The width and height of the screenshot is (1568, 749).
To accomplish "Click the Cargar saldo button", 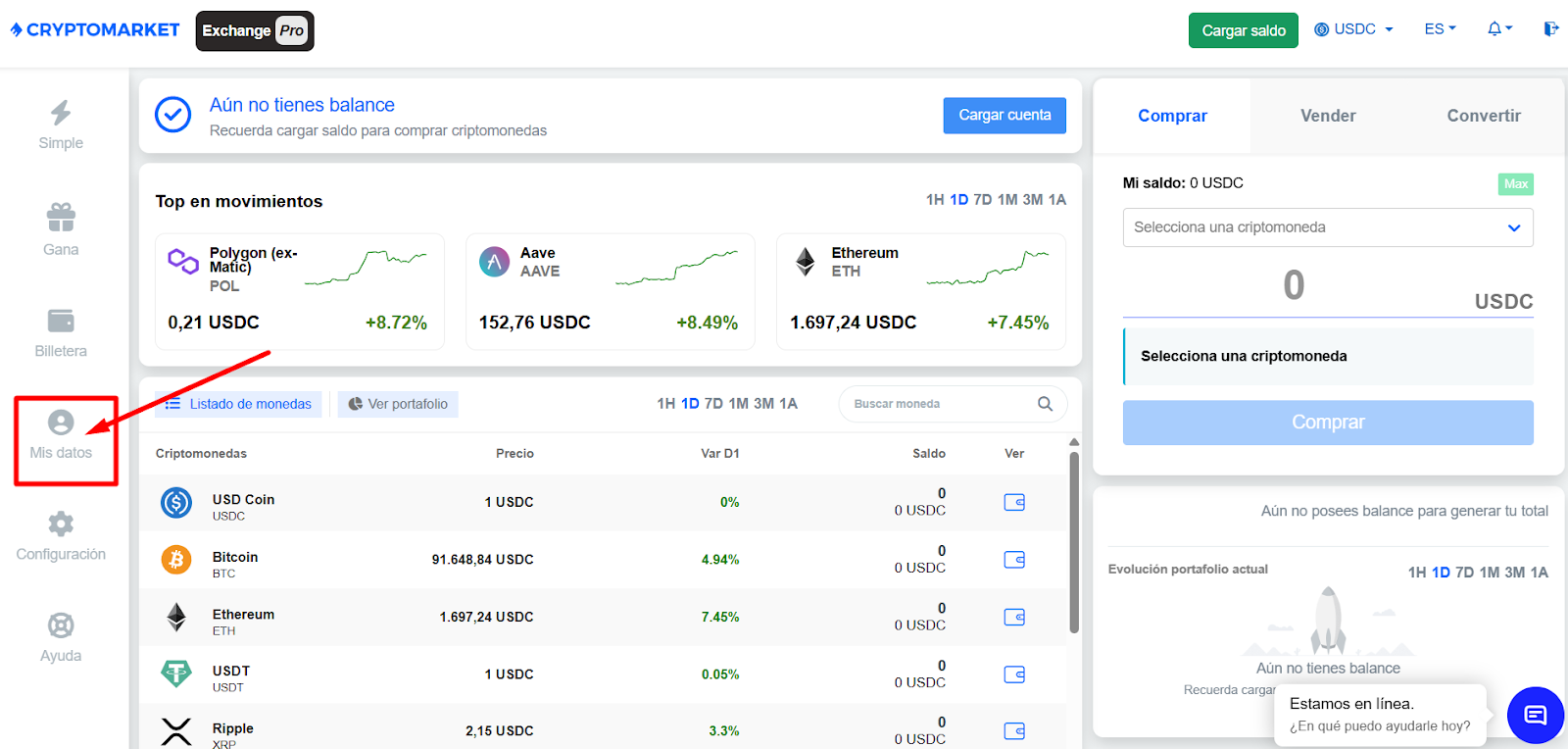I will [x=1244, y=30].
